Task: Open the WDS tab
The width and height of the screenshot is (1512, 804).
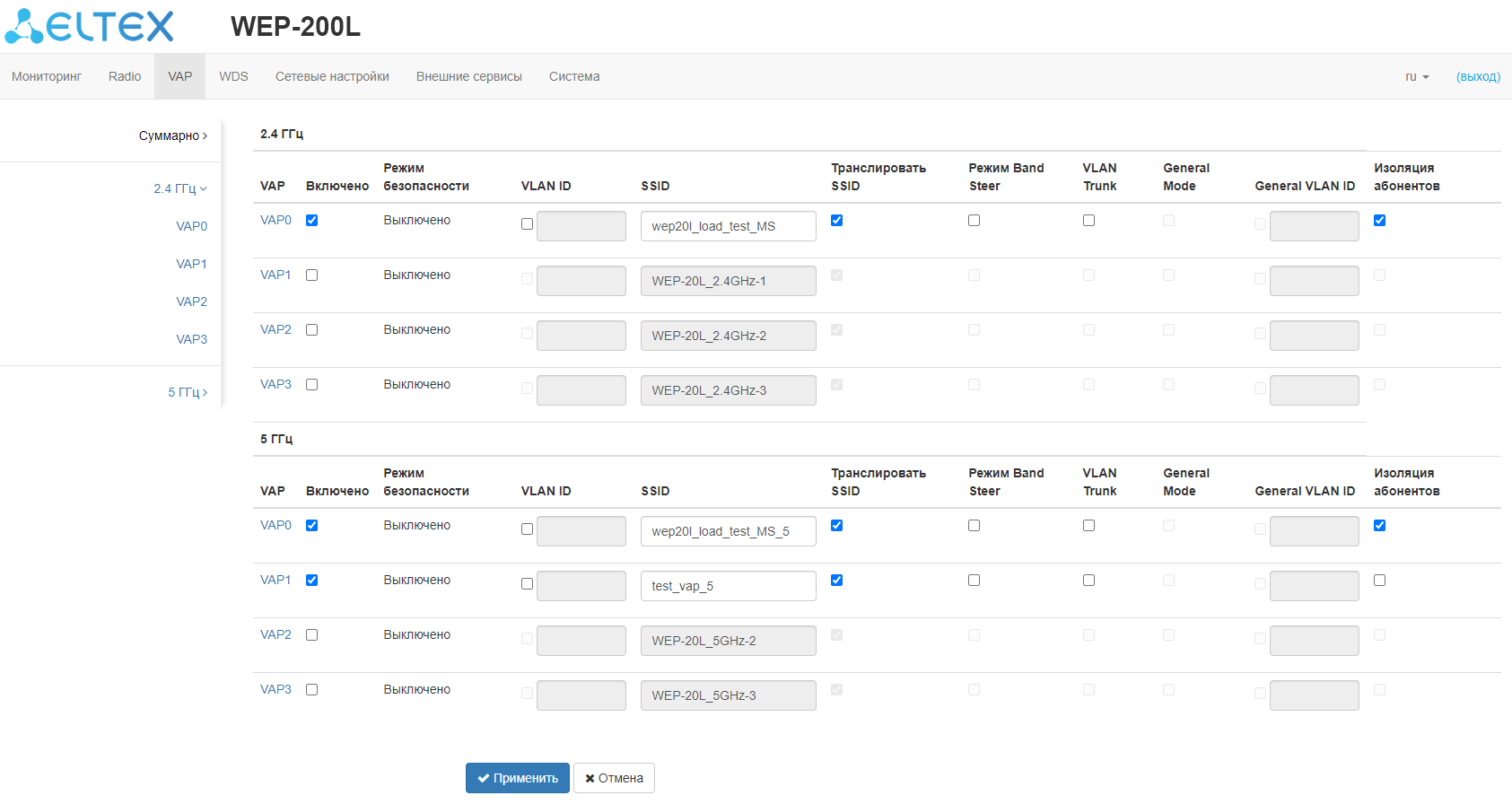Action: [233, 76]
